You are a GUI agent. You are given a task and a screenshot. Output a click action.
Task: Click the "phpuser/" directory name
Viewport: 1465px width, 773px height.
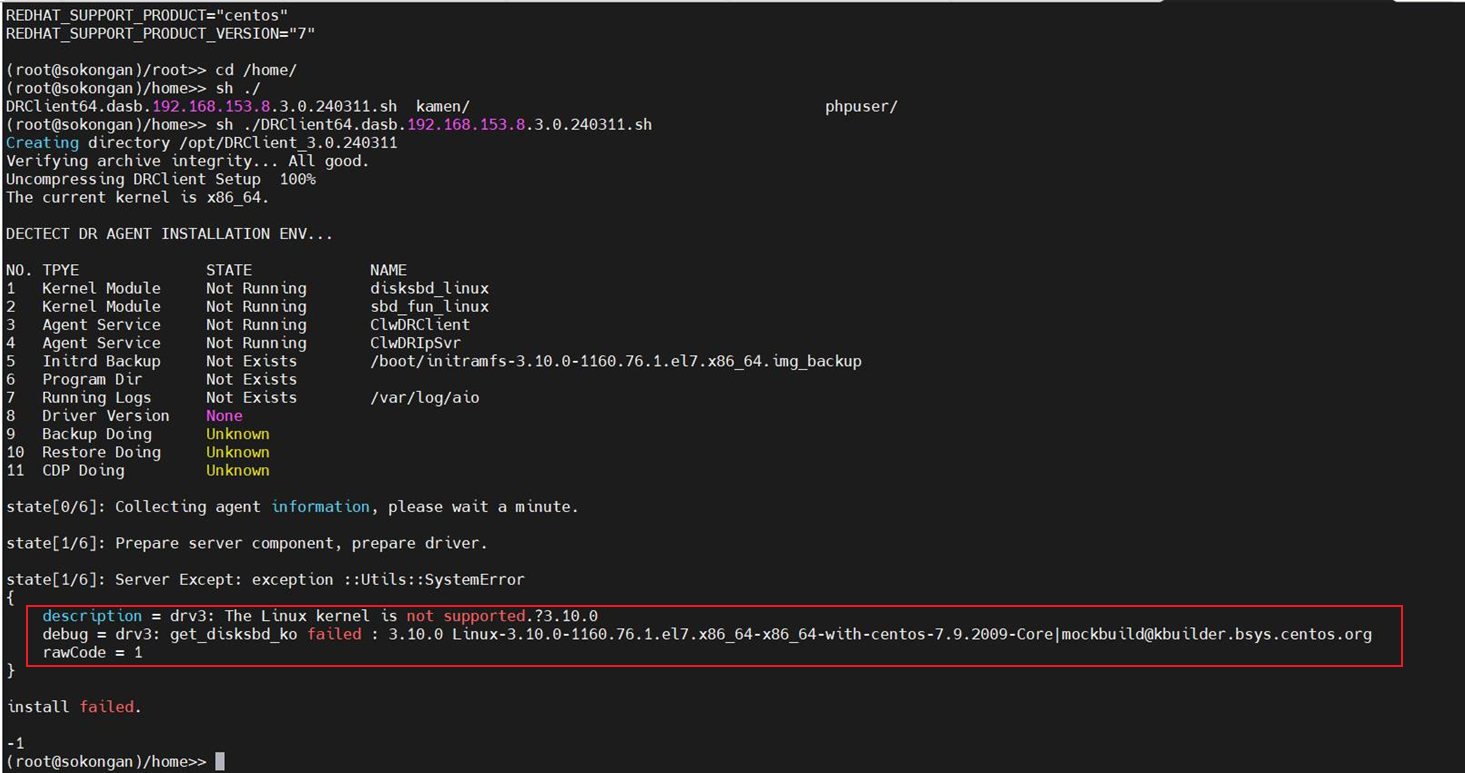tap(861, 106)
